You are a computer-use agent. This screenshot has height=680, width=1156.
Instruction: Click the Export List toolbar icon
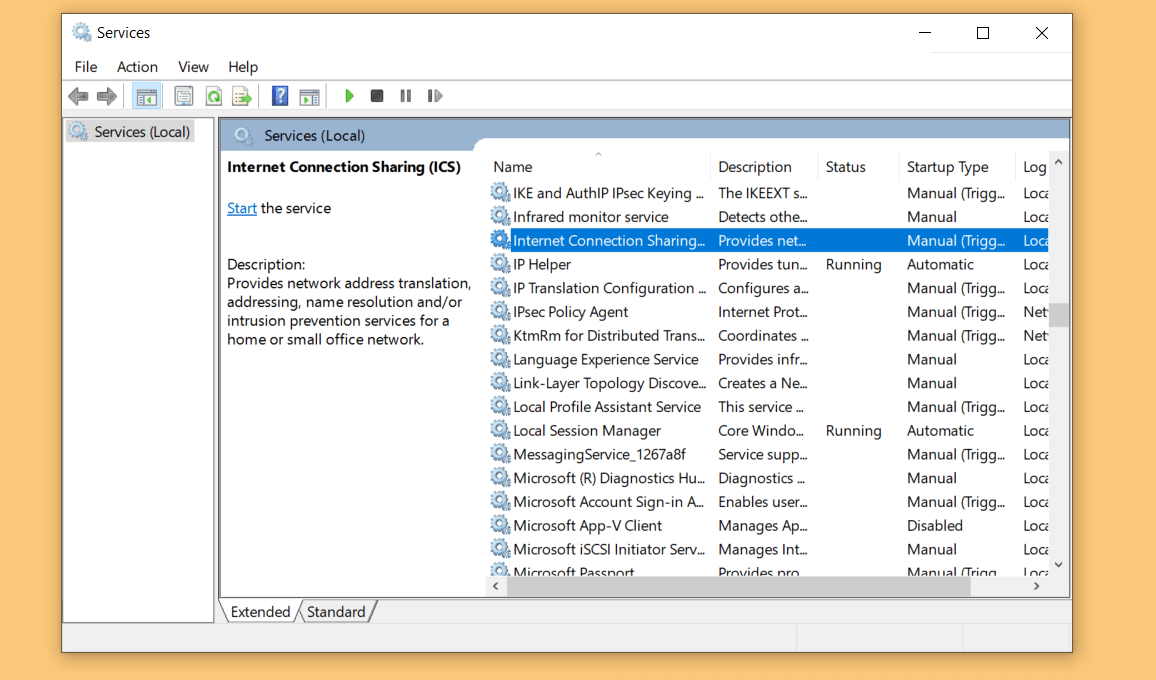pos(242,96)
